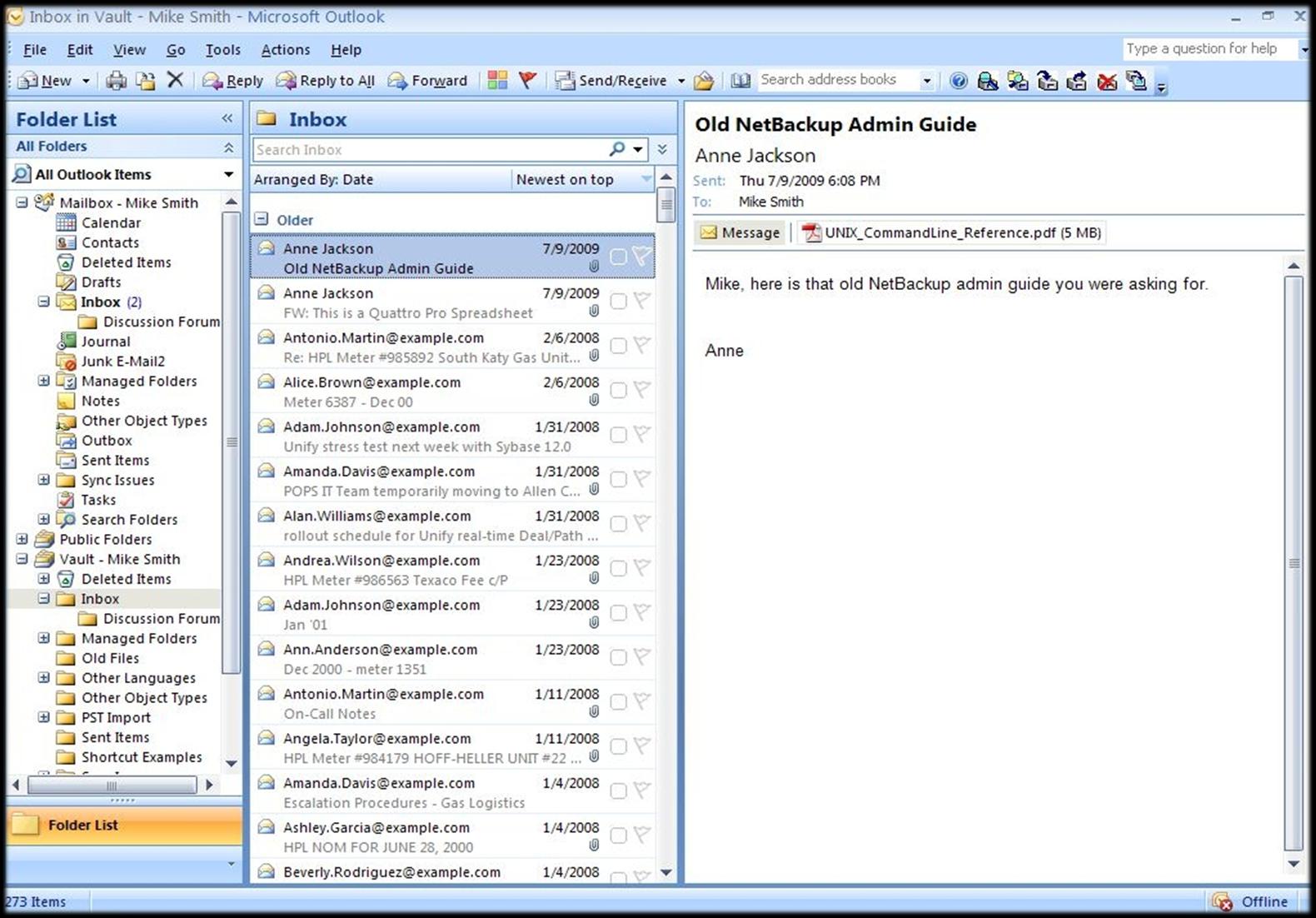Expand the PST Import folder
Viewport: 1316px width, 918px height.
point(44,717)
